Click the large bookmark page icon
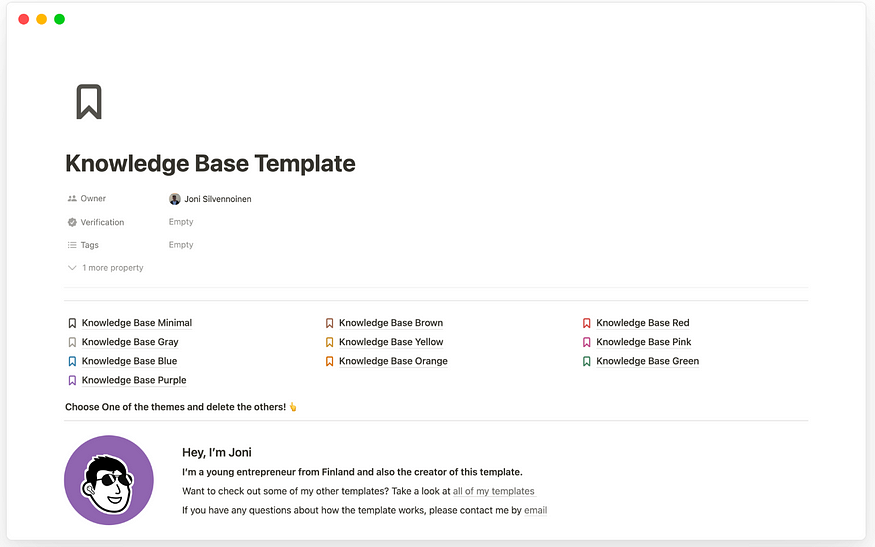875x547 pixels. point(88,102)
